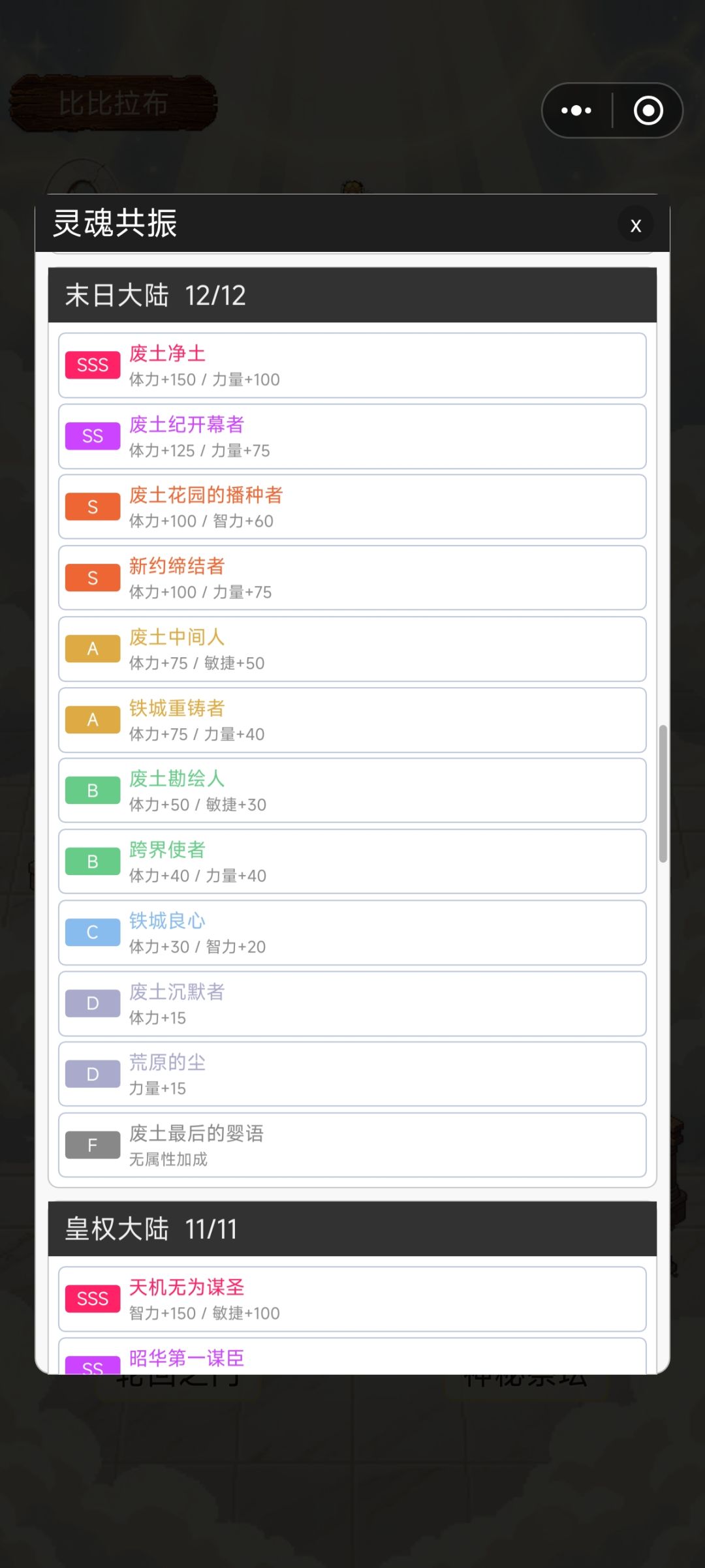Image resolution: width=705 pixels, height=1568 pixels.
Task: Select the 皇权大陆 11/11 section header
Action: 352,1229
